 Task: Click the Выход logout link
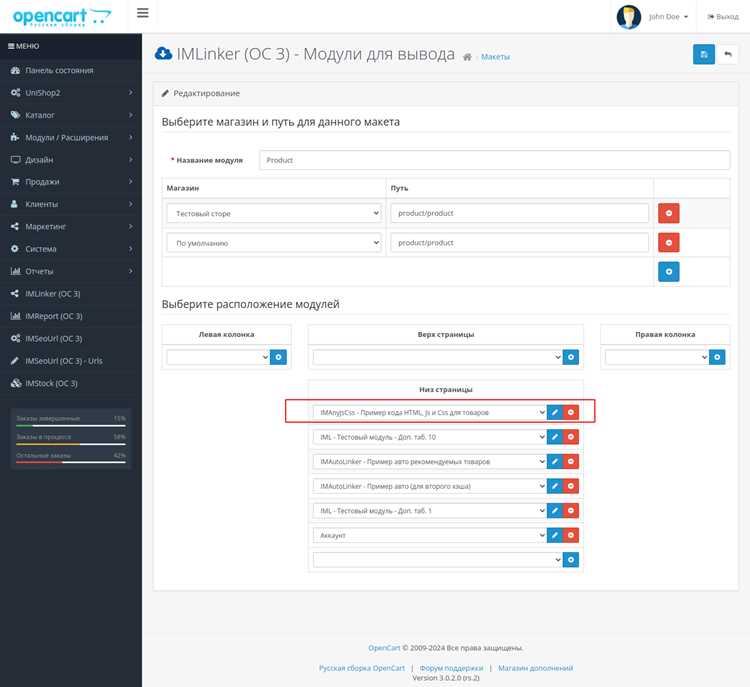click(x=723, y=17)
